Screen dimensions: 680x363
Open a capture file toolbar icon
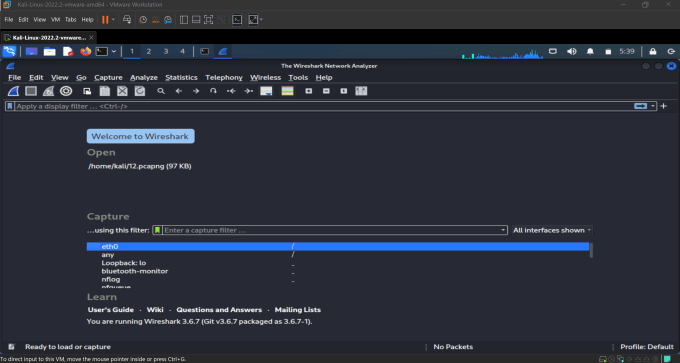(87, 91)
